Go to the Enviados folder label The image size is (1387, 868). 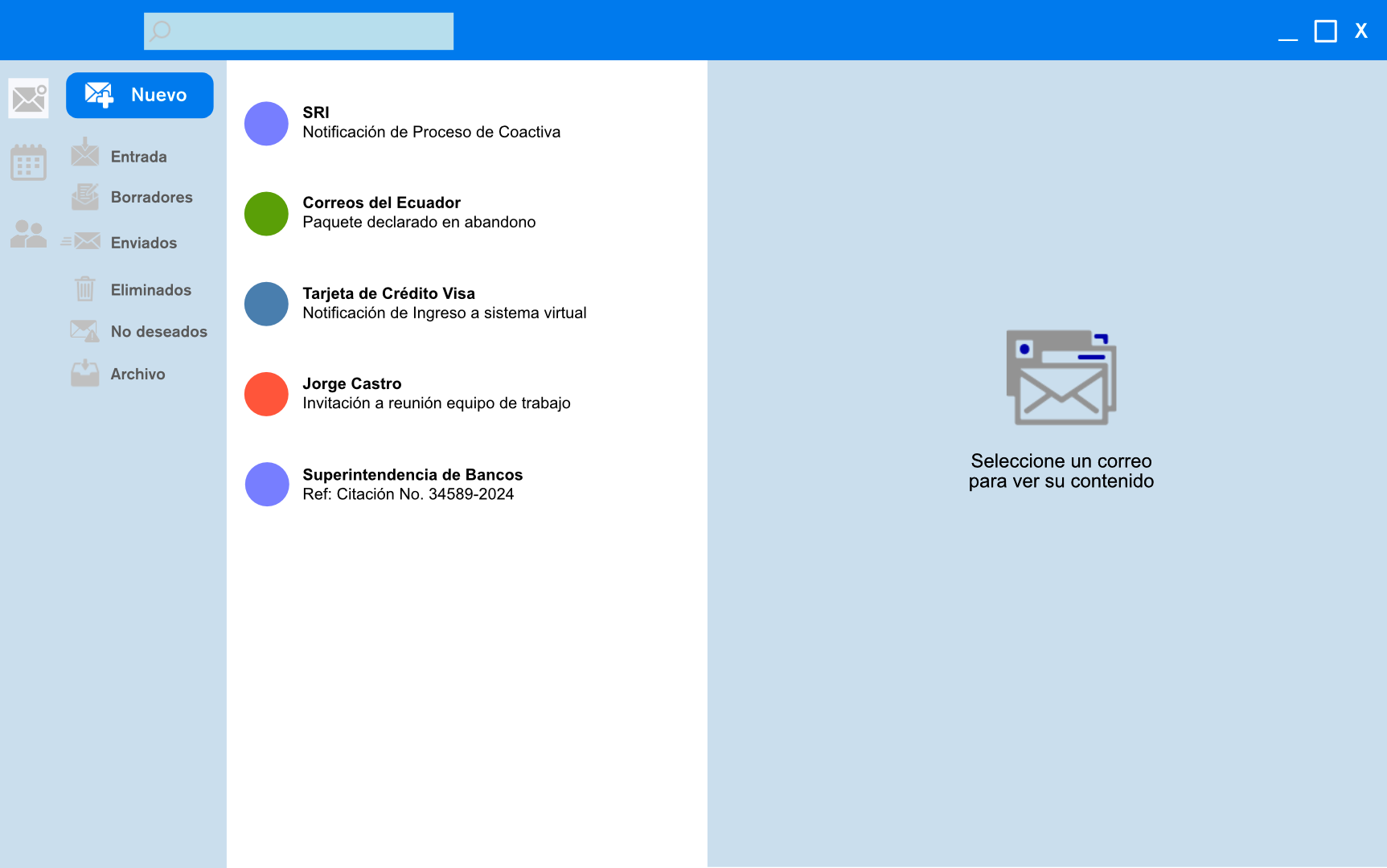point(144,243)
